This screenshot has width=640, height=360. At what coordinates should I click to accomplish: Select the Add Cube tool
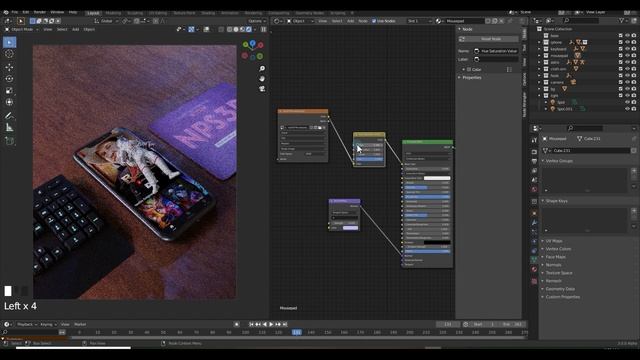coord(9,141)
